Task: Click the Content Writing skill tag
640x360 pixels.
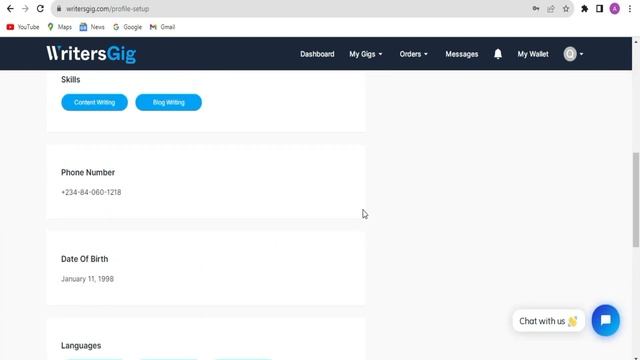Action: 94,102
